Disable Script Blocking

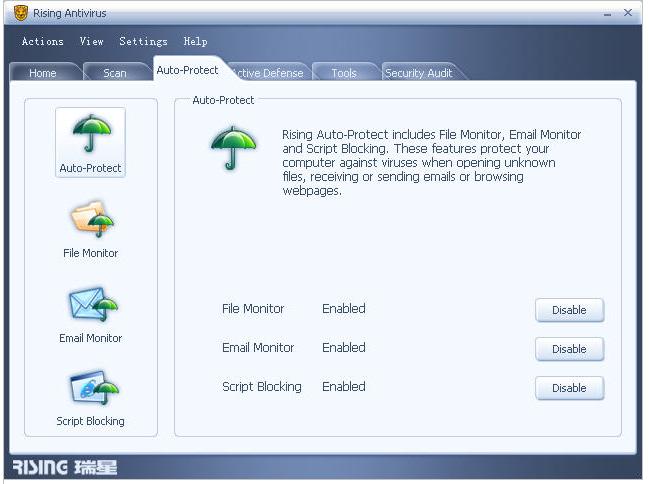570,388
